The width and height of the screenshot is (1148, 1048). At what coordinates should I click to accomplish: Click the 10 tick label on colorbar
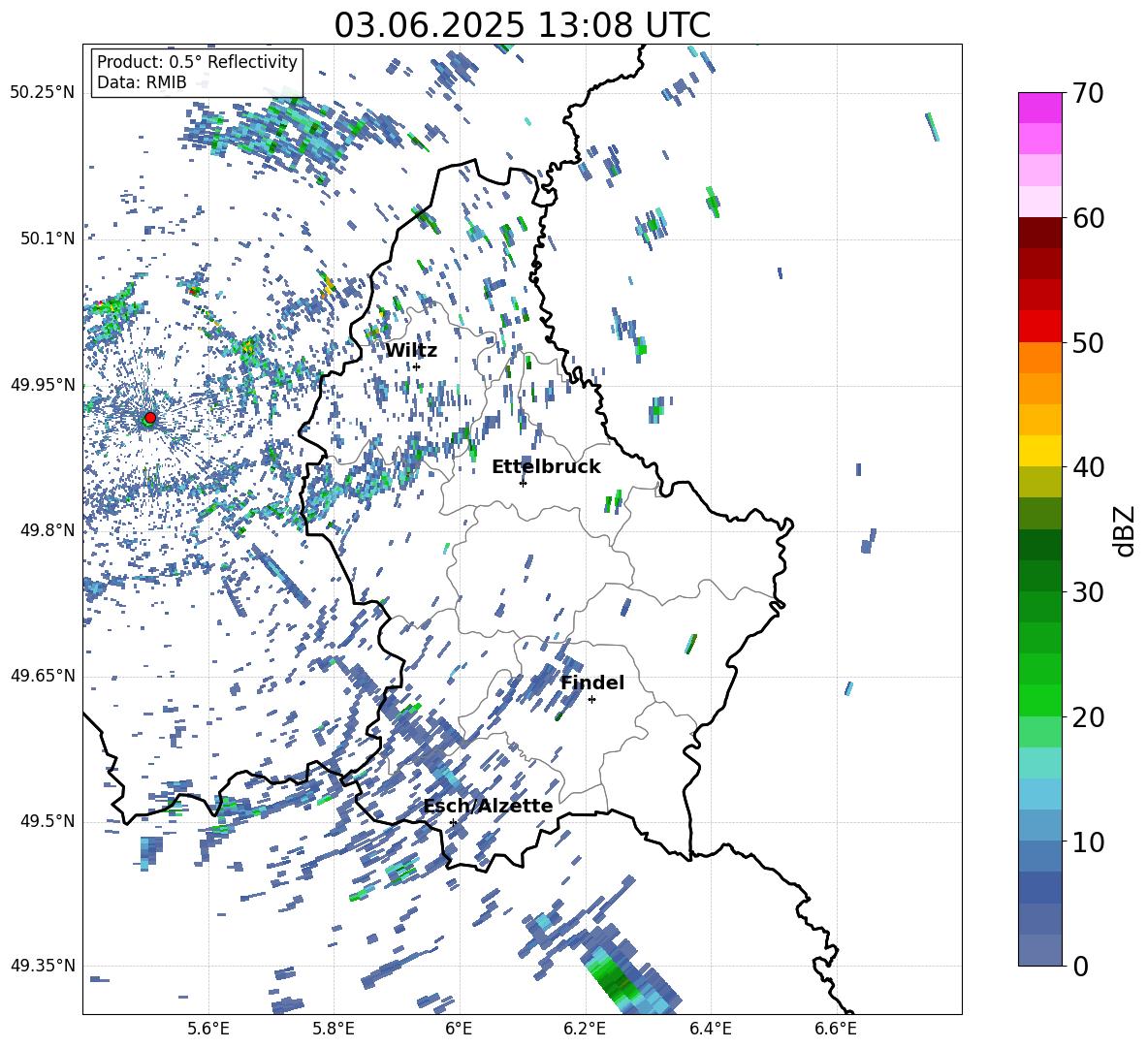pos(1088,842)
